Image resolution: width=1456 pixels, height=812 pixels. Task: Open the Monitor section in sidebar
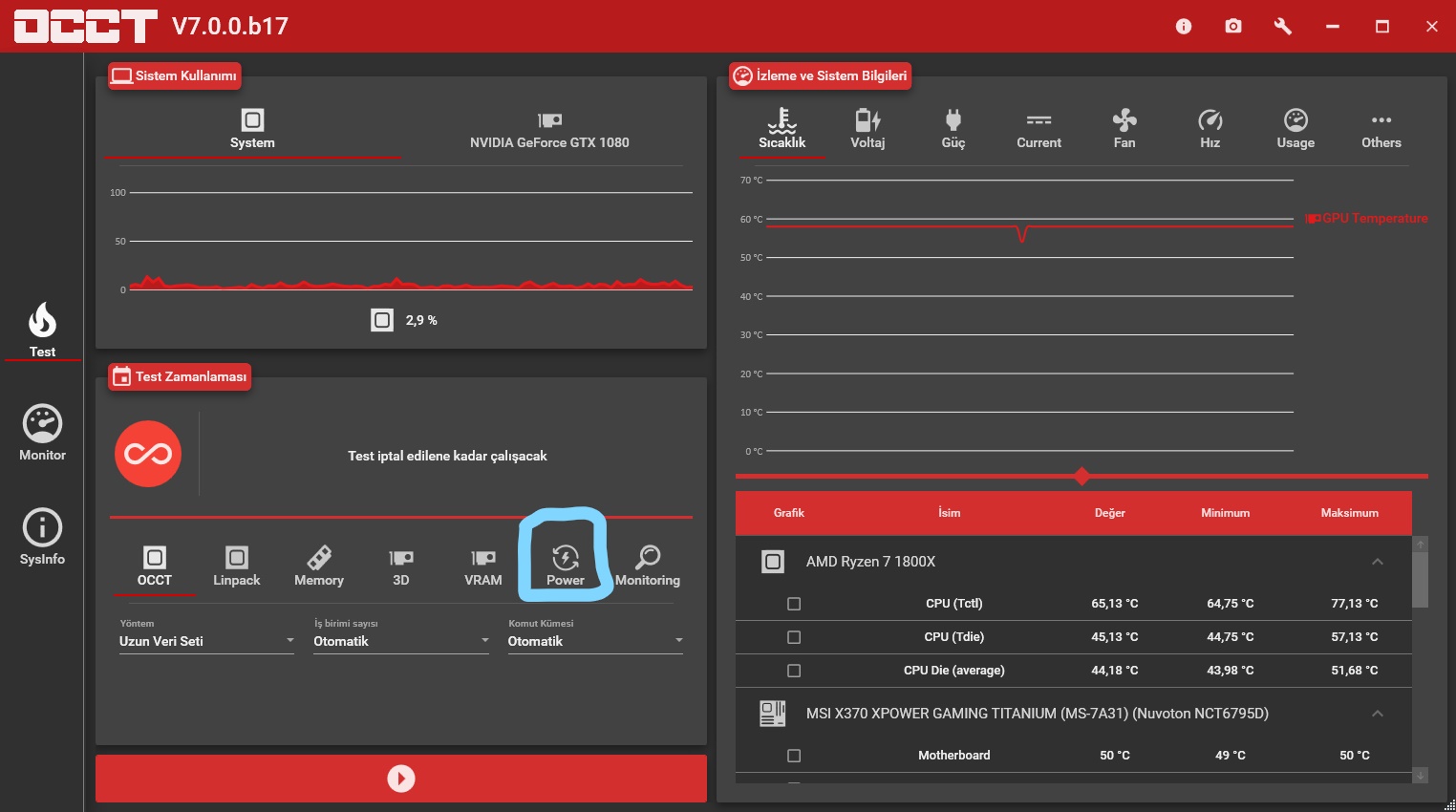click(x=42, y=434)
